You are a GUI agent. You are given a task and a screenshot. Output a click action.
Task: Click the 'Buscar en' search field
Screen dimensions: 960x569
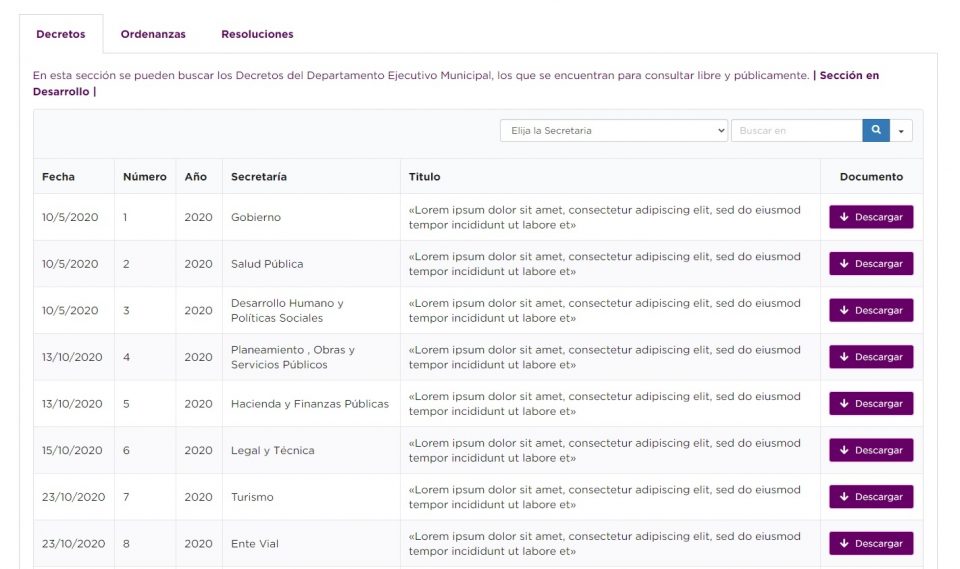pos(796,131)
